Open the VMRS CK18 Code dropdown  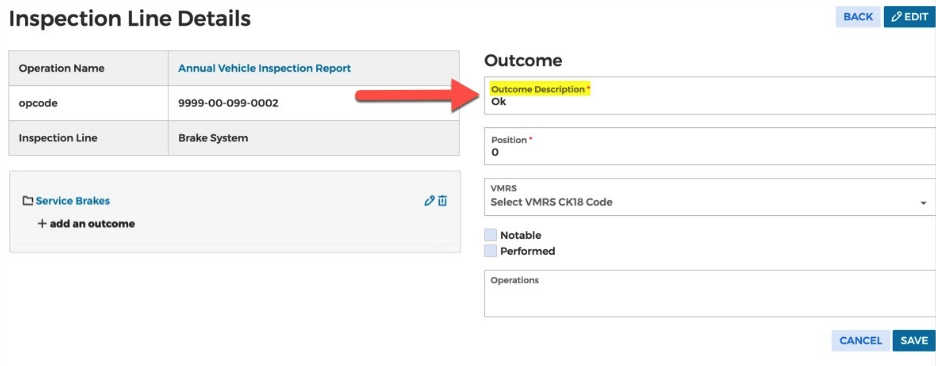tap(710, 196)
